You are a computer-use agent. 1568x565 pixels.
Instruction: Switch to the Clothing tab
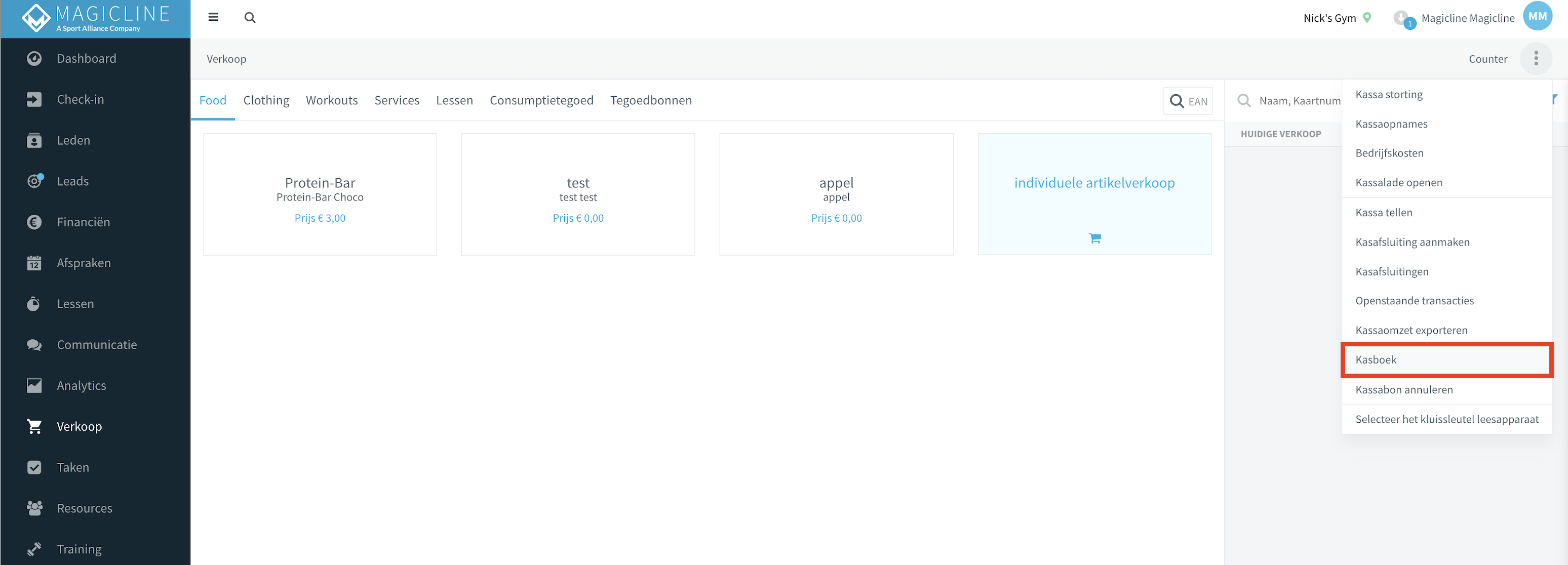click(266, 100)
